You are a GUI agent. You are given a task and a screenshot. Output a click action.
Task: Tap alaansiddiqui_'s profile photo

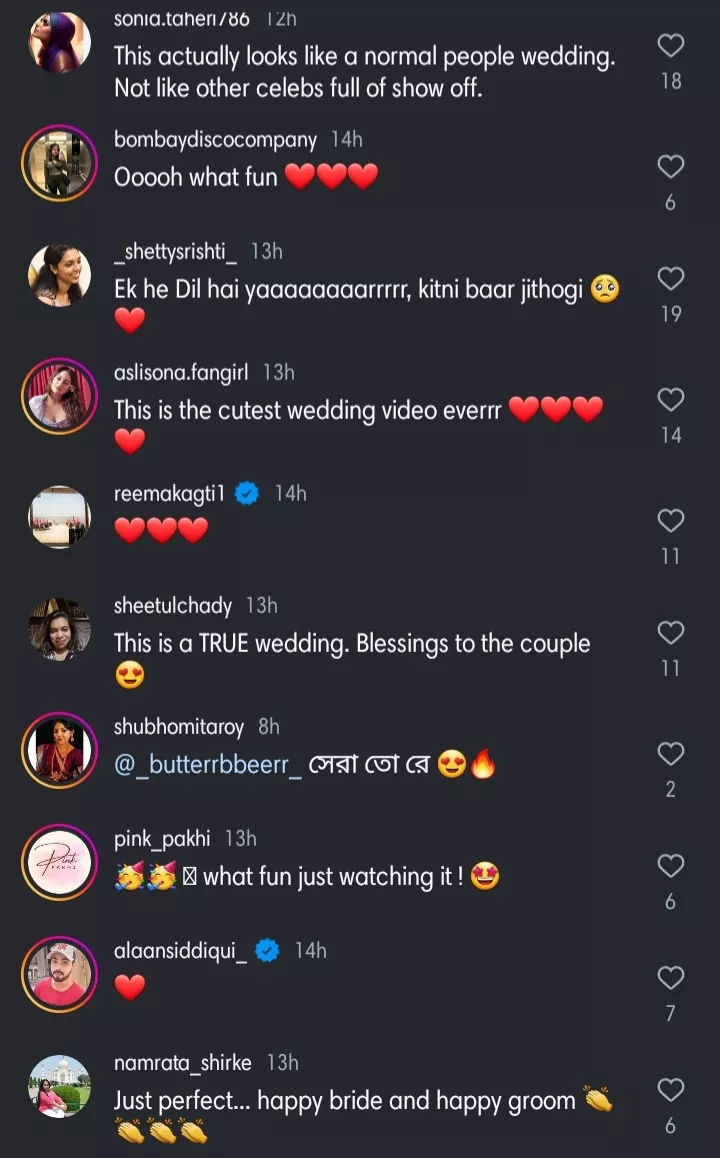[x=60, y=975]
